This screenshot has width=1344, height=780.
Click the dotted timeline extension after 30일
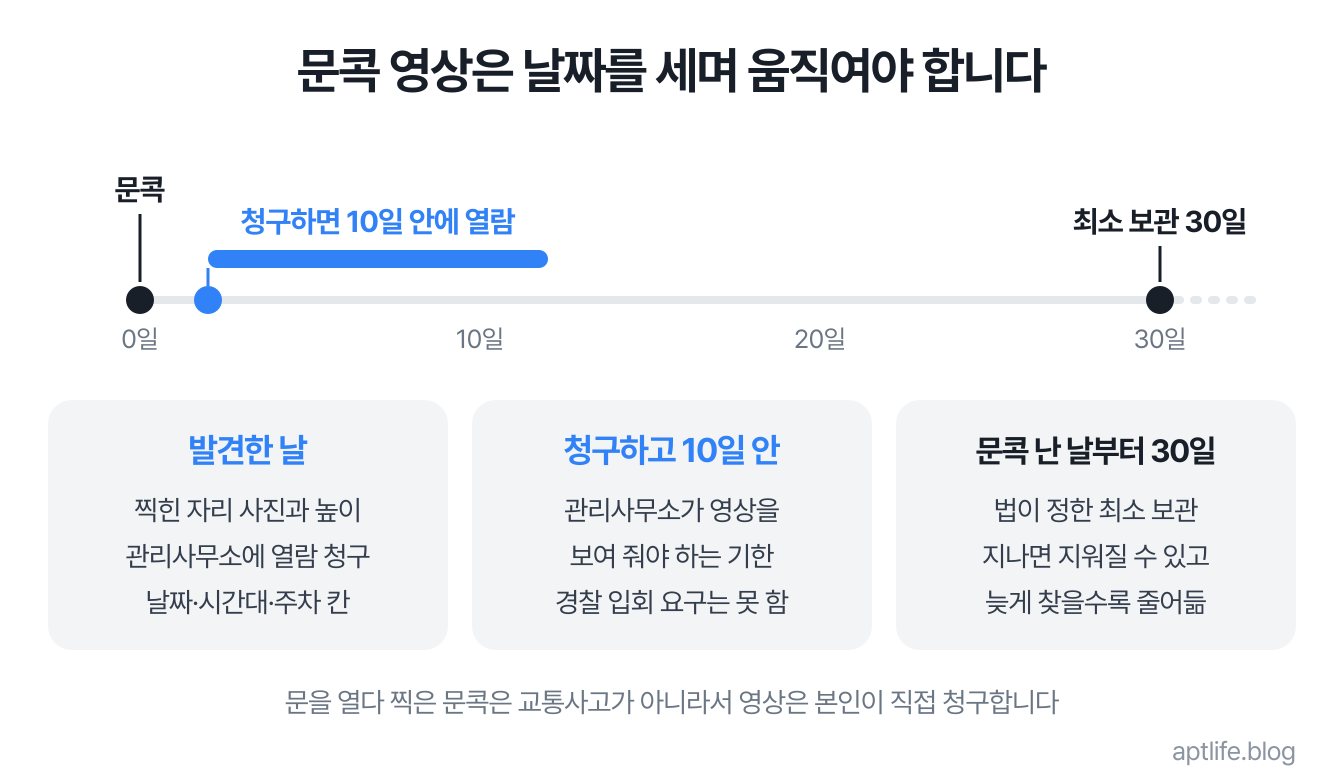tap(1216, 299)
